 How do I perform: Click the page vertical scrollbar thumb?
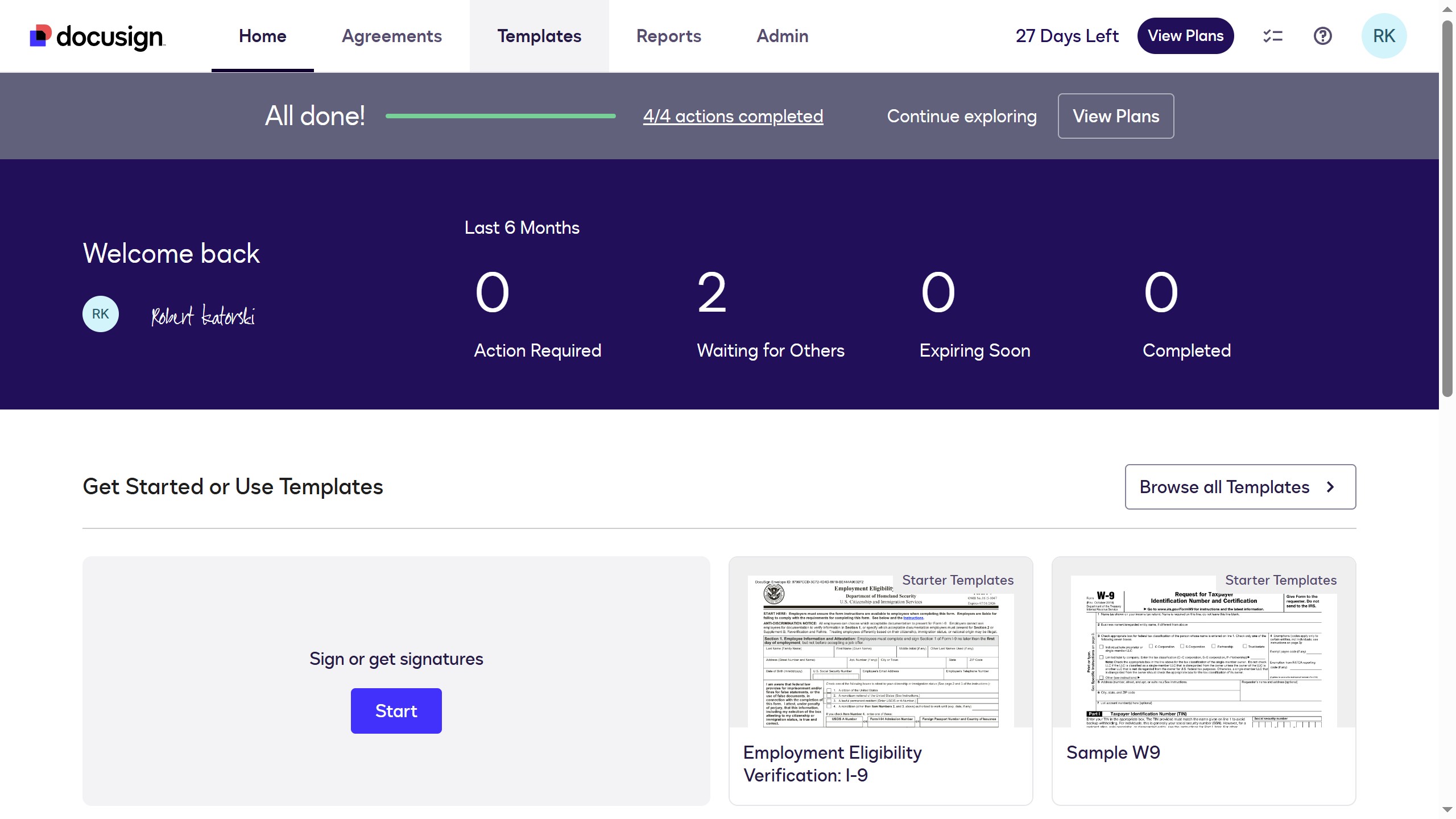coord(1447,208)
